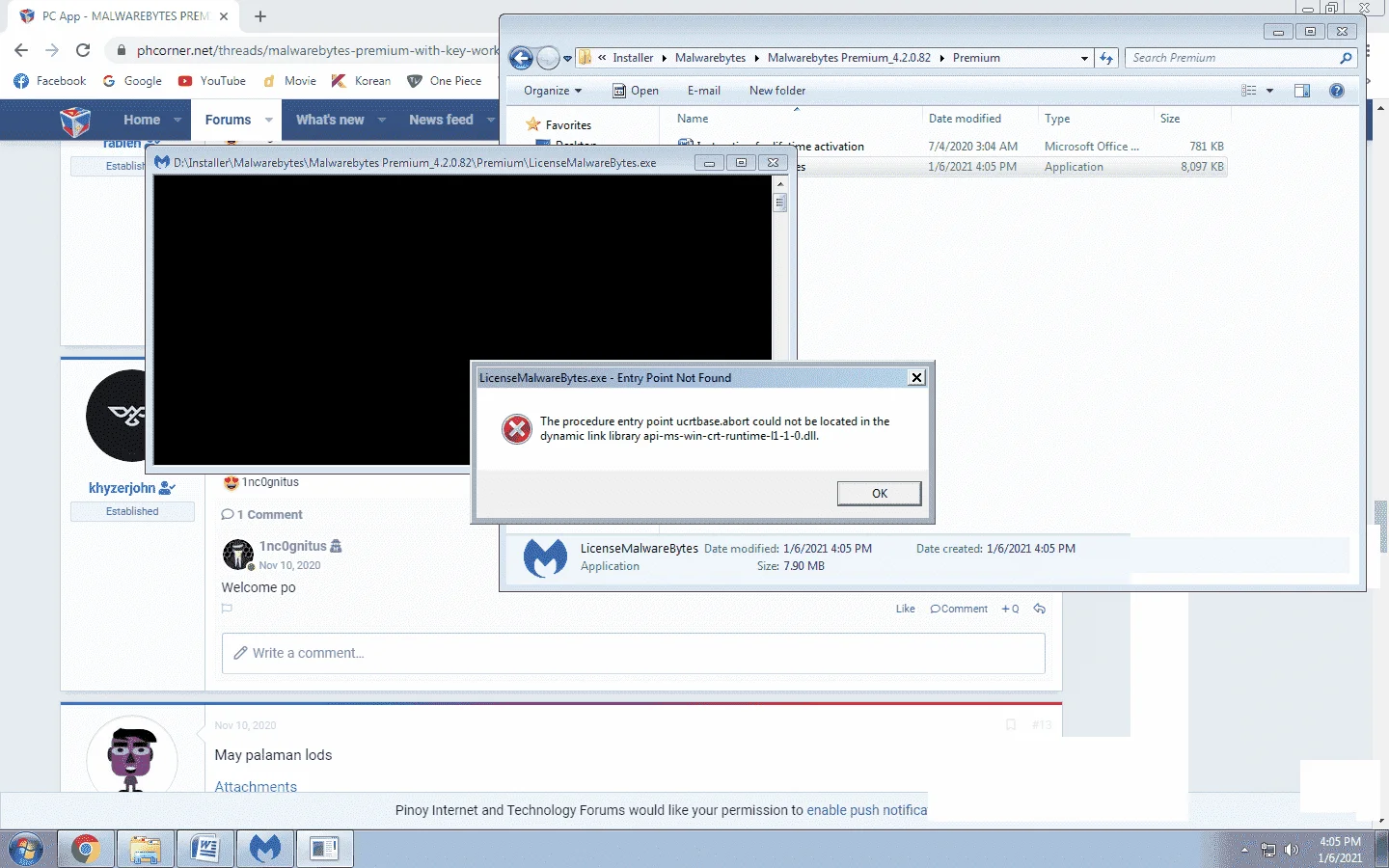Image resolution: width=1389 pixels, height=868 pixels.
Task: Open the Movie bookmarks folder
Action: point(289,81)
